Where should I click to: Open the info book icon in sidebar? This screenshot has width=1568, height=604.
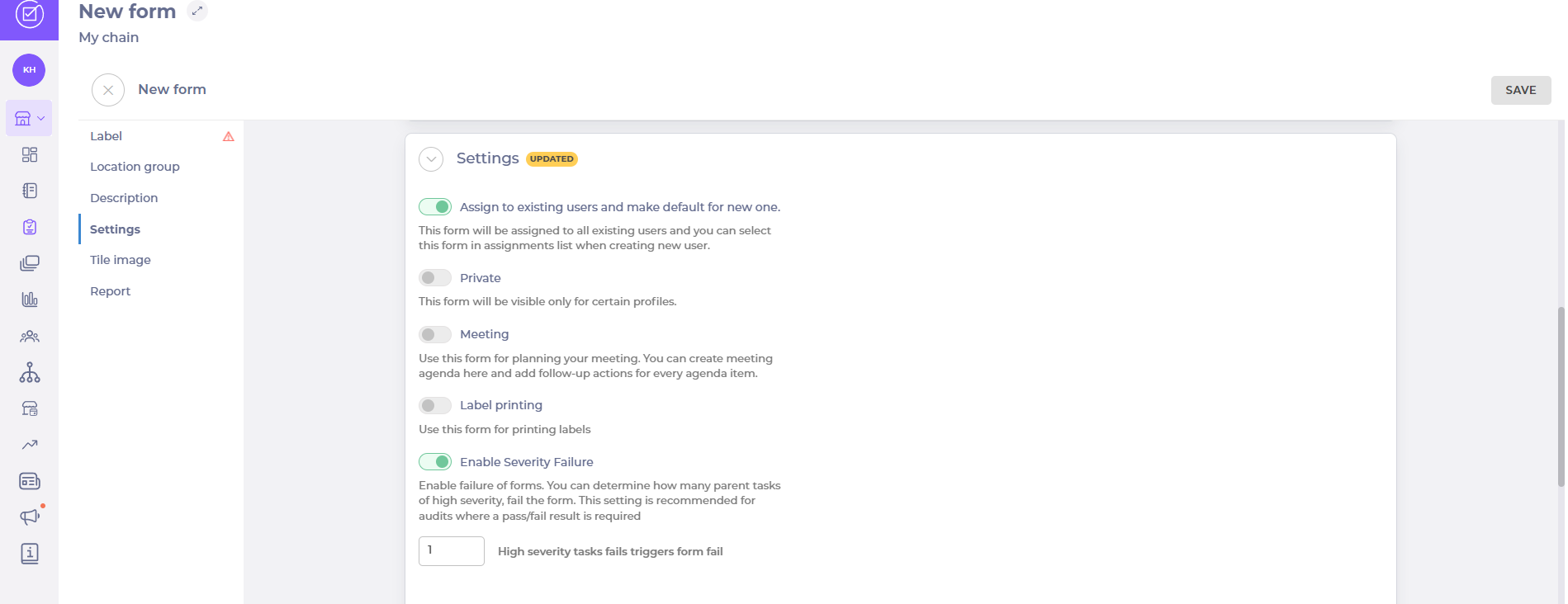point(30,554)
